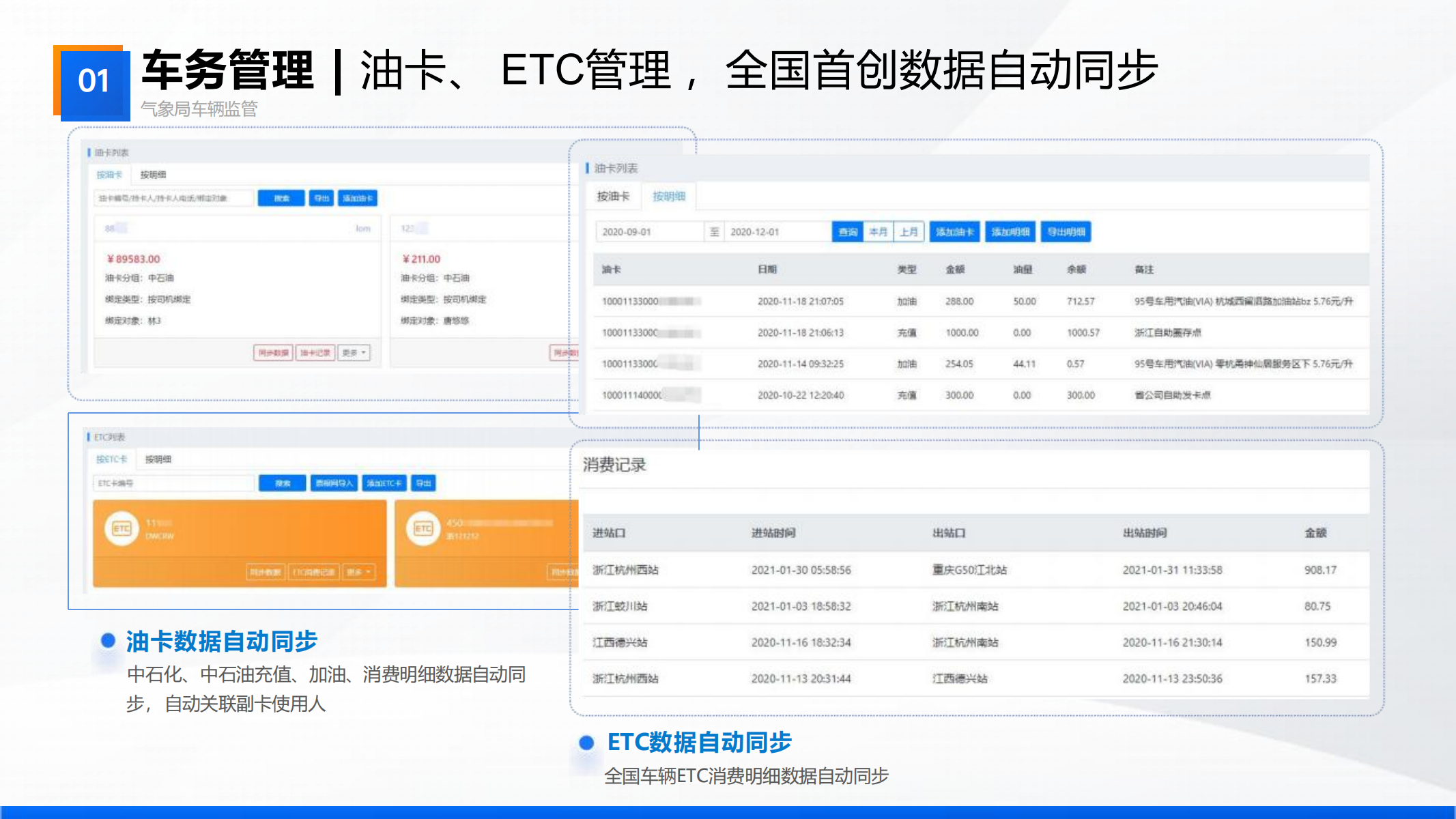
Task: Toggle the 本月 quick date filter
Action: tap(879, 232)
